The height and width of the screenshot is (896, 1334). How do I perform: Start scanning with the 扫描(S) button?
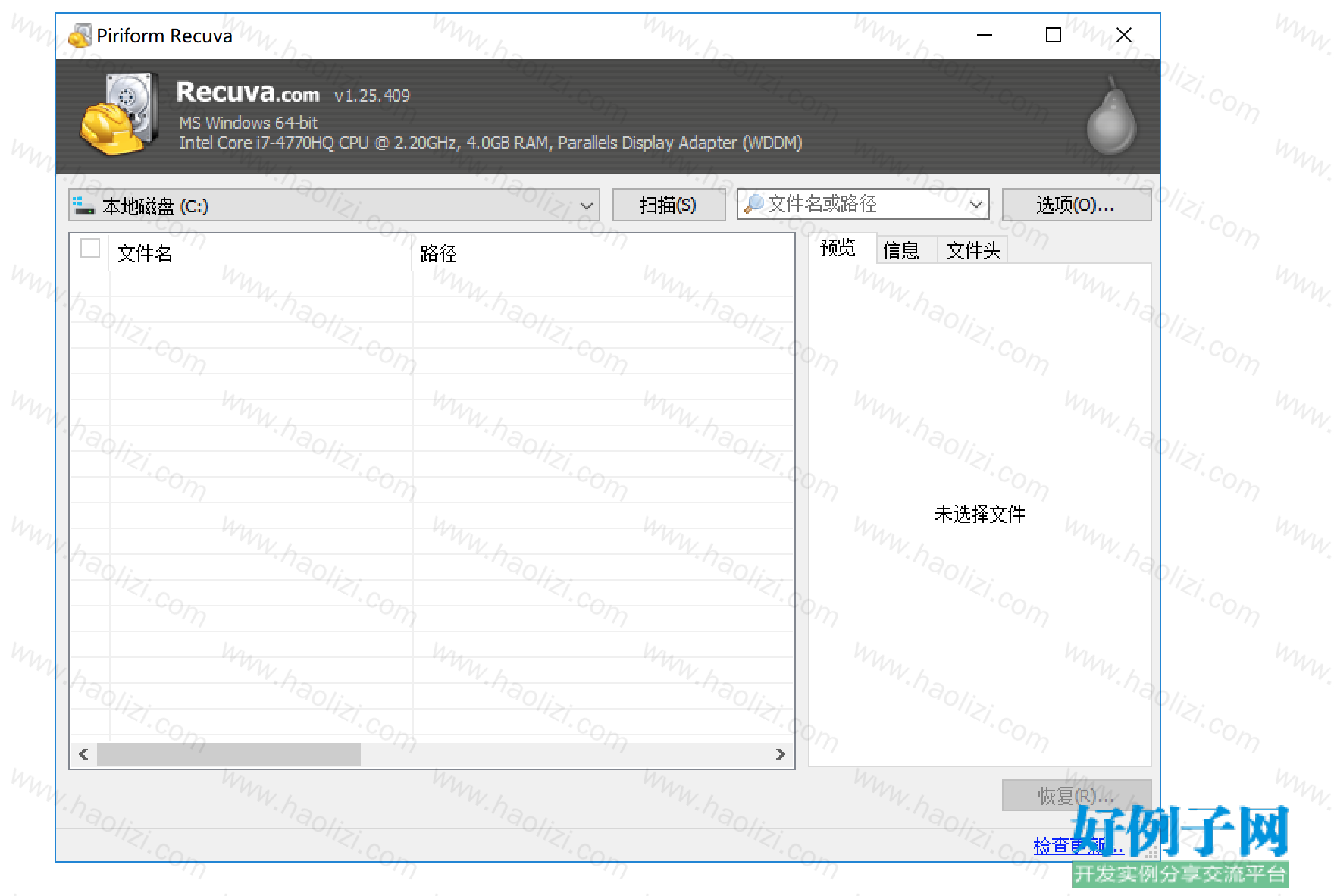point(669,205)
